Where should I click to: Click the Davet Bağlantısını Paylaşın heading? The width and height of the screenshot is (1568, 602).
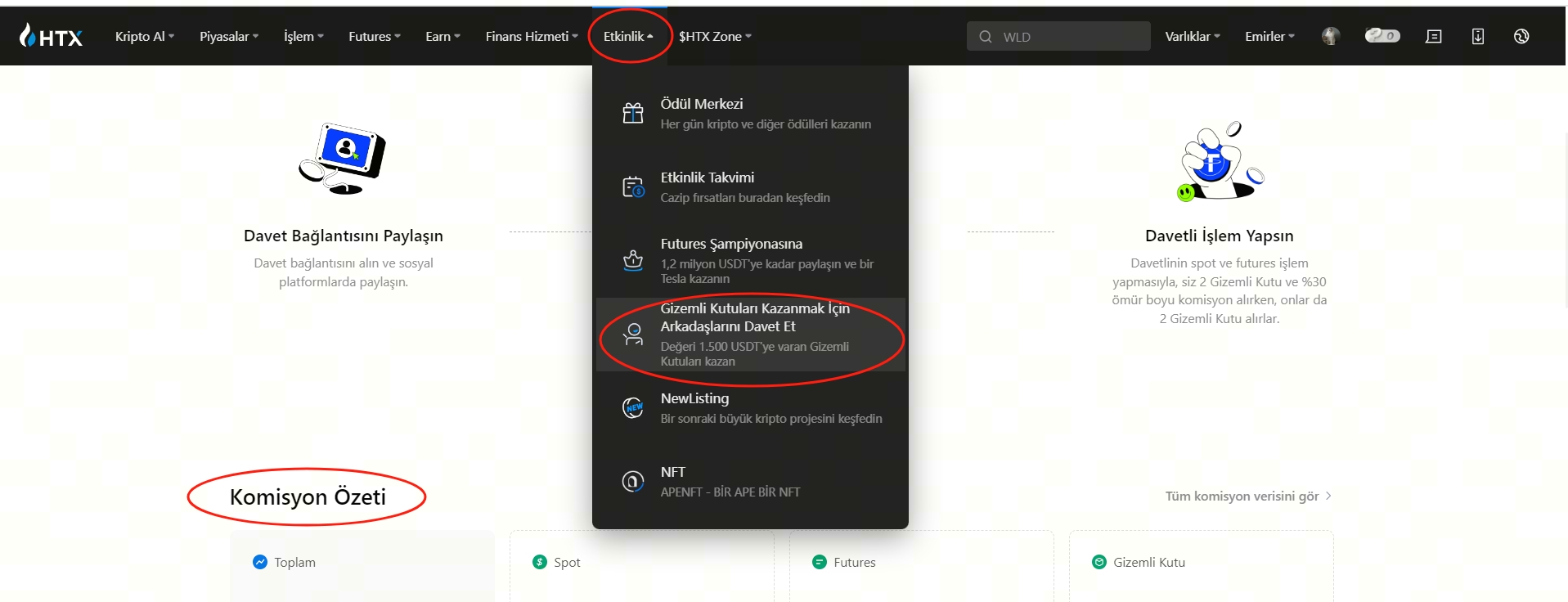pyautogui.click(x=344, y=236)
